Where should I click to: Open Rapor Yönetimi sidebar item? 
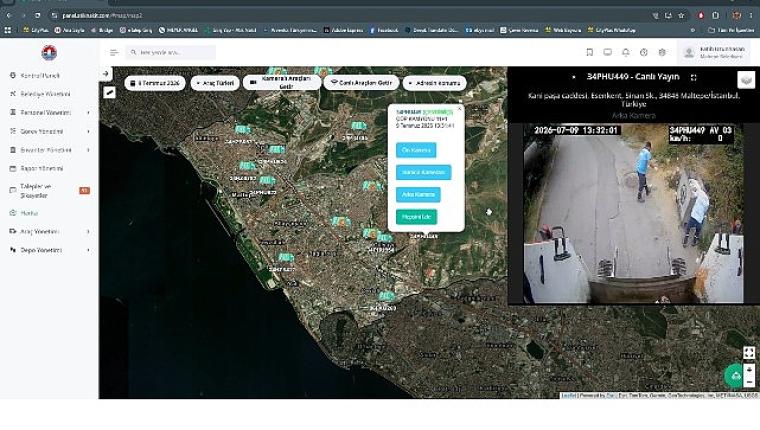[42, 169]
